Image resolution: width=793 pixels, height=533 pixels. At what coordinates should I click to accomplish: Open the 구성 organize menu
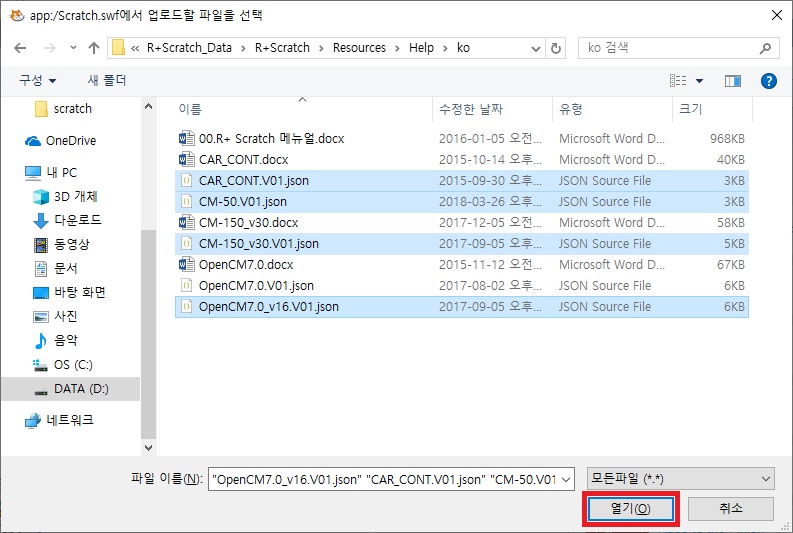(x=38, y=80)
